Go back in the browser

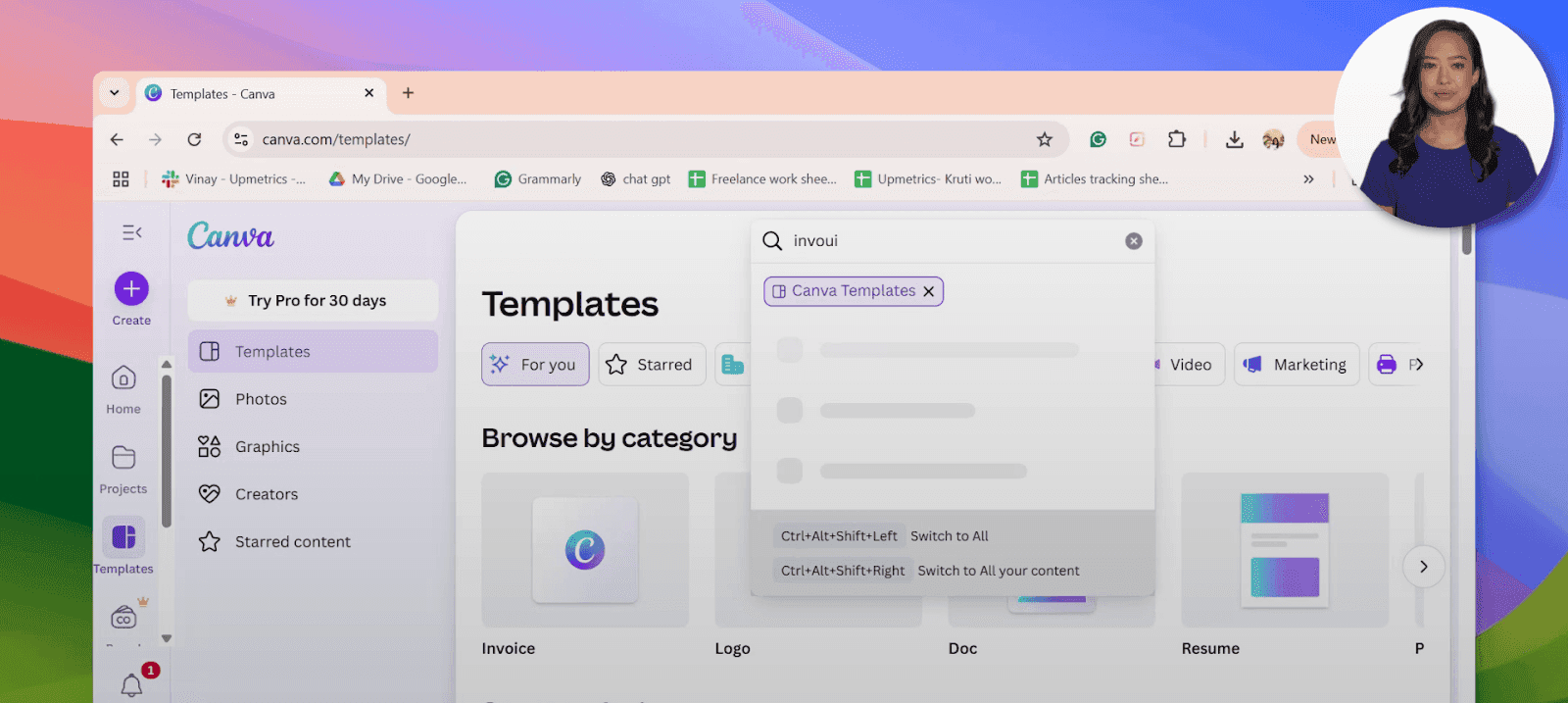tap(117, 139)
